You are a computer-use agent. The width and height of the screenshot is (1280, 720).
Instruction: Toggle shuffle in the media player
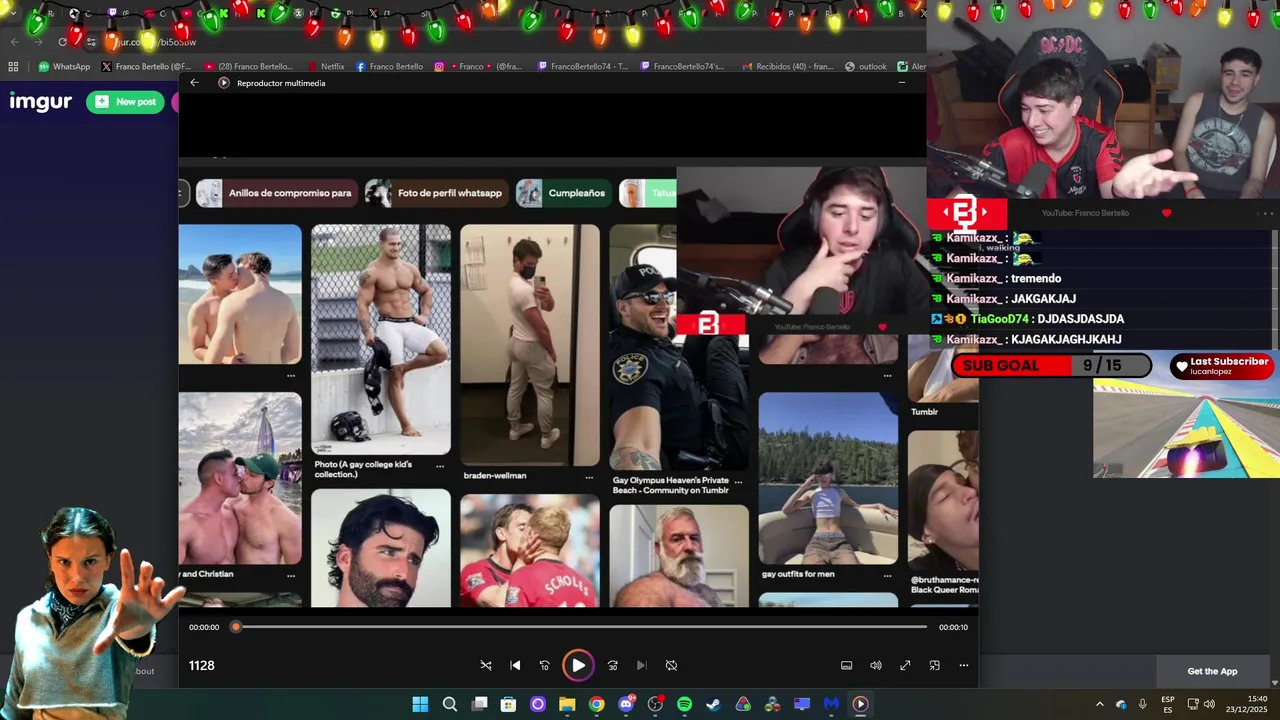pos(486,665)
